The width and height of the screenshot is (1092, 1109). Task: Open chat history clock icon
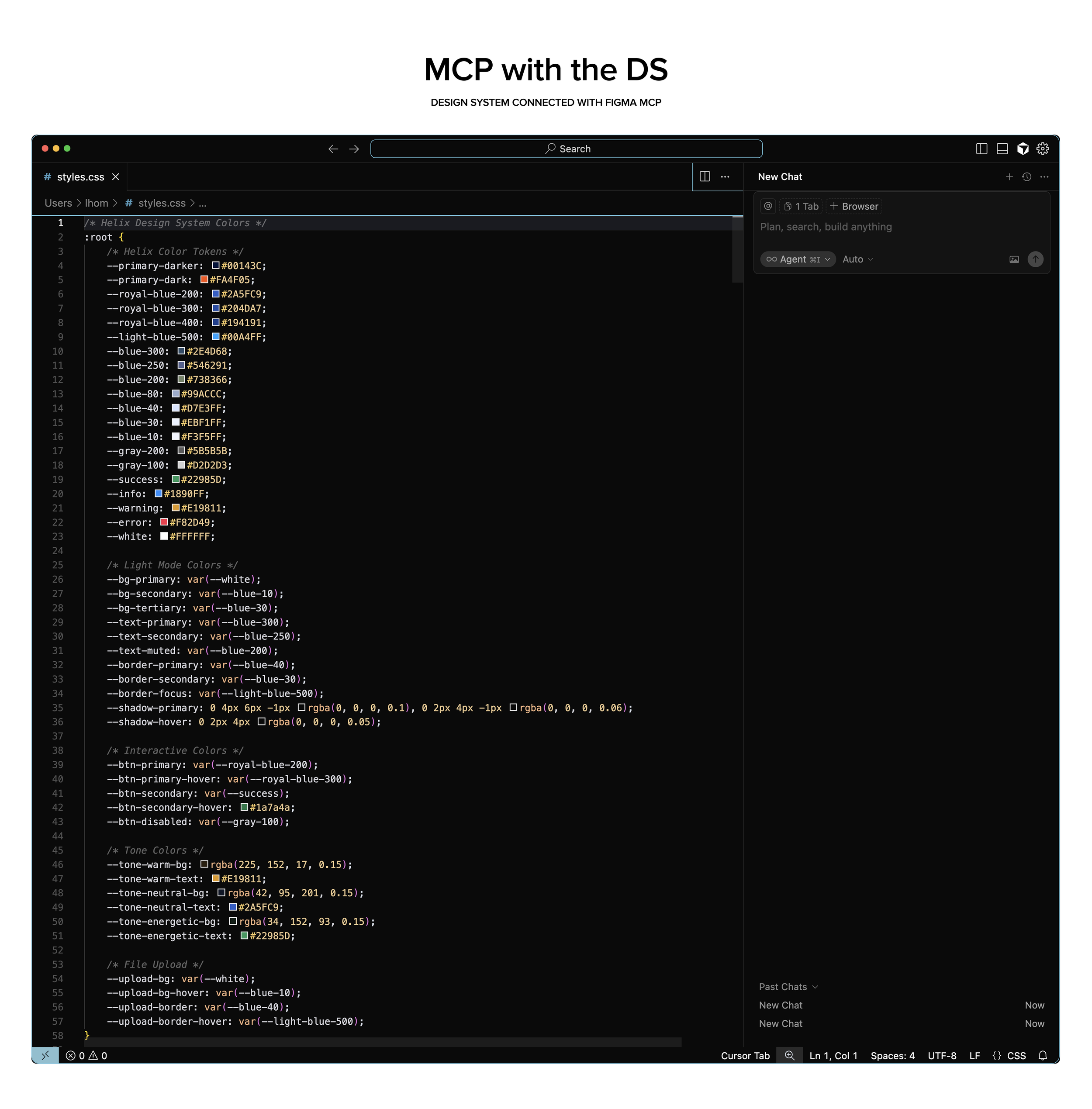pyautogui.click(x=1026, y=176)
